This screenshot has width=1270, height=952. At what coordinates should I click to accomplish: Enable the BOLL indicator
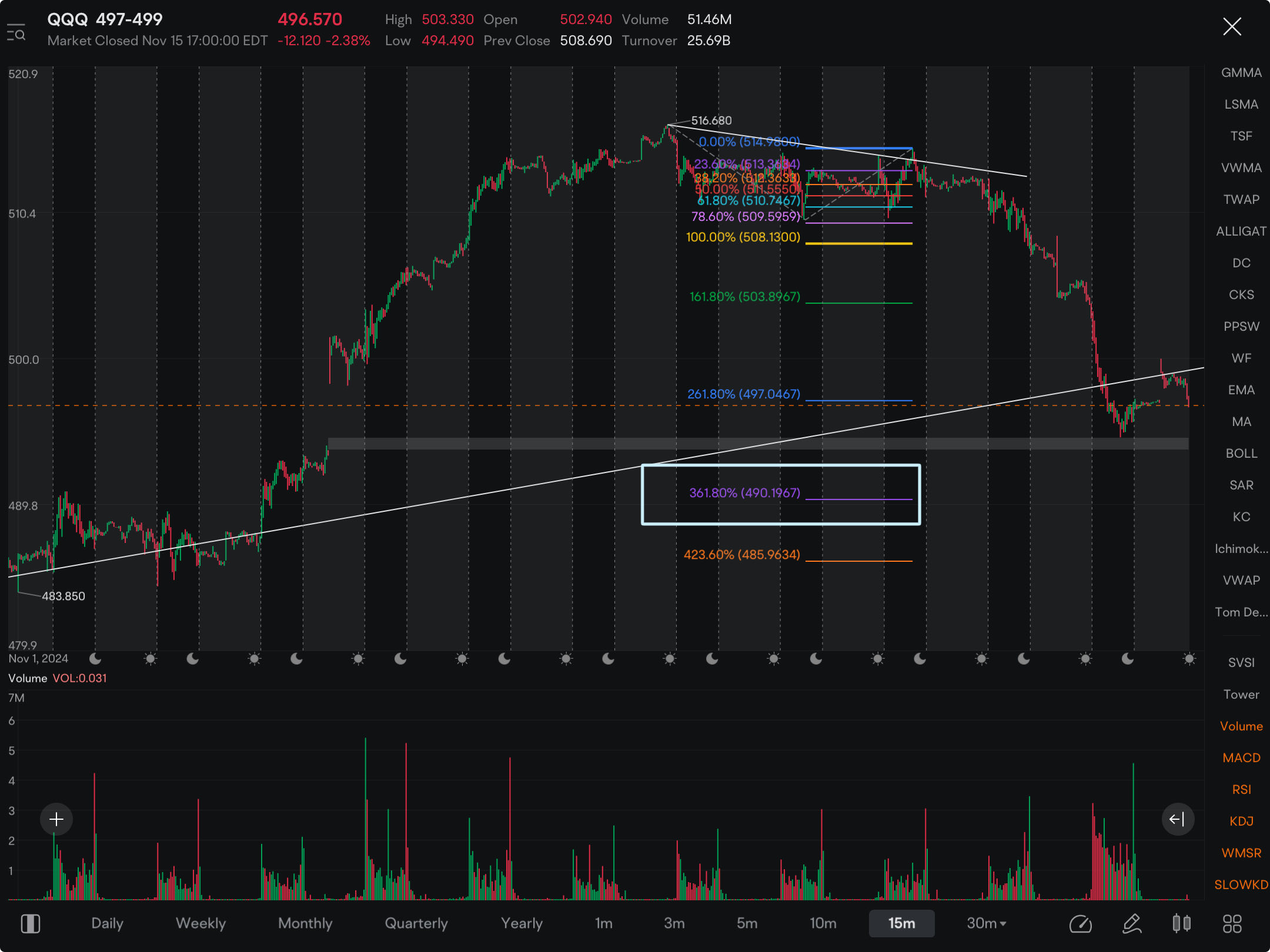1241,453
